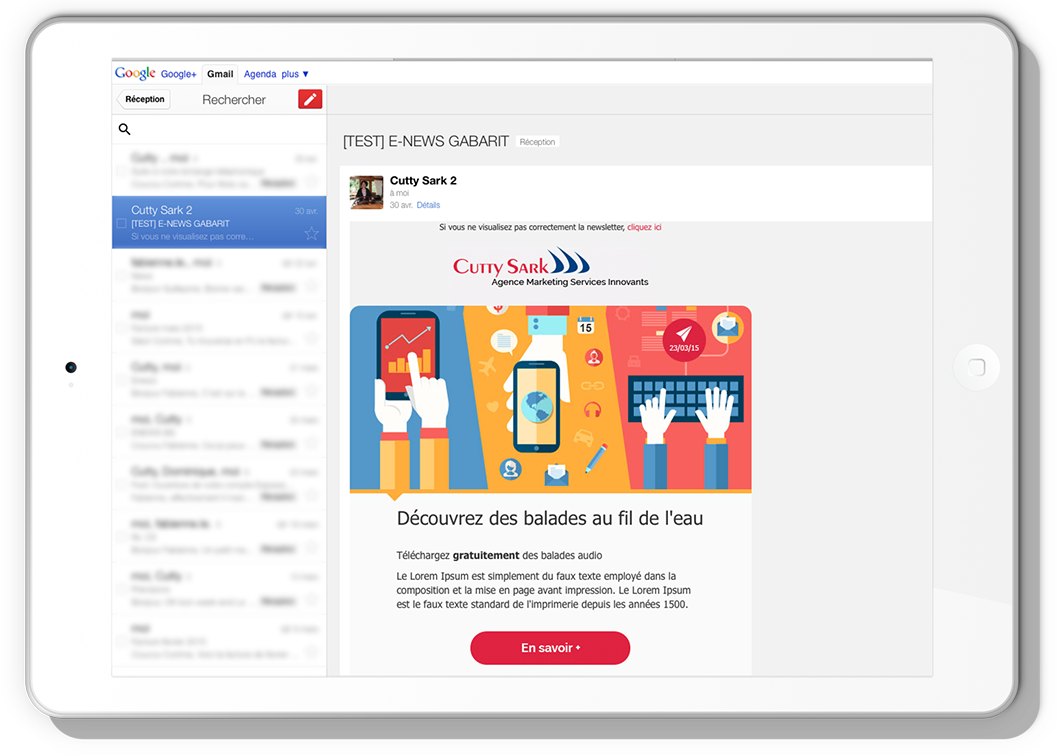Expand the 'plus' dropdown menu
The width and height of the screenshot is (1057, 755).
(295, 74)
